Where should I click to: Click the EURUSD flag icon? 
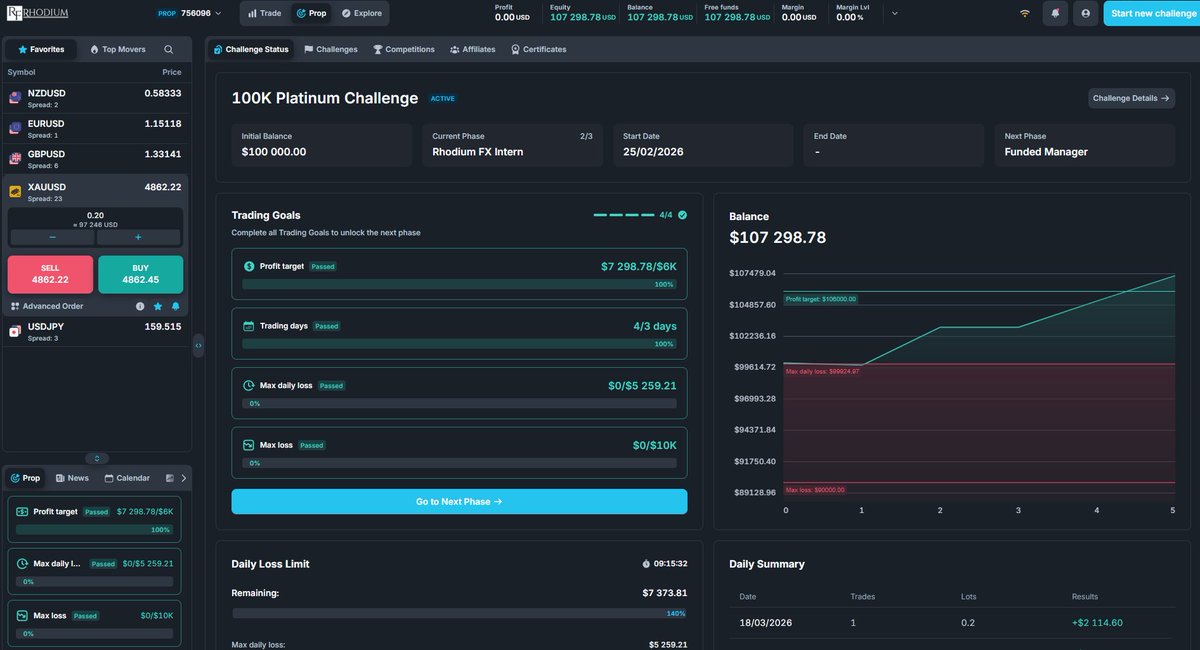15,128
